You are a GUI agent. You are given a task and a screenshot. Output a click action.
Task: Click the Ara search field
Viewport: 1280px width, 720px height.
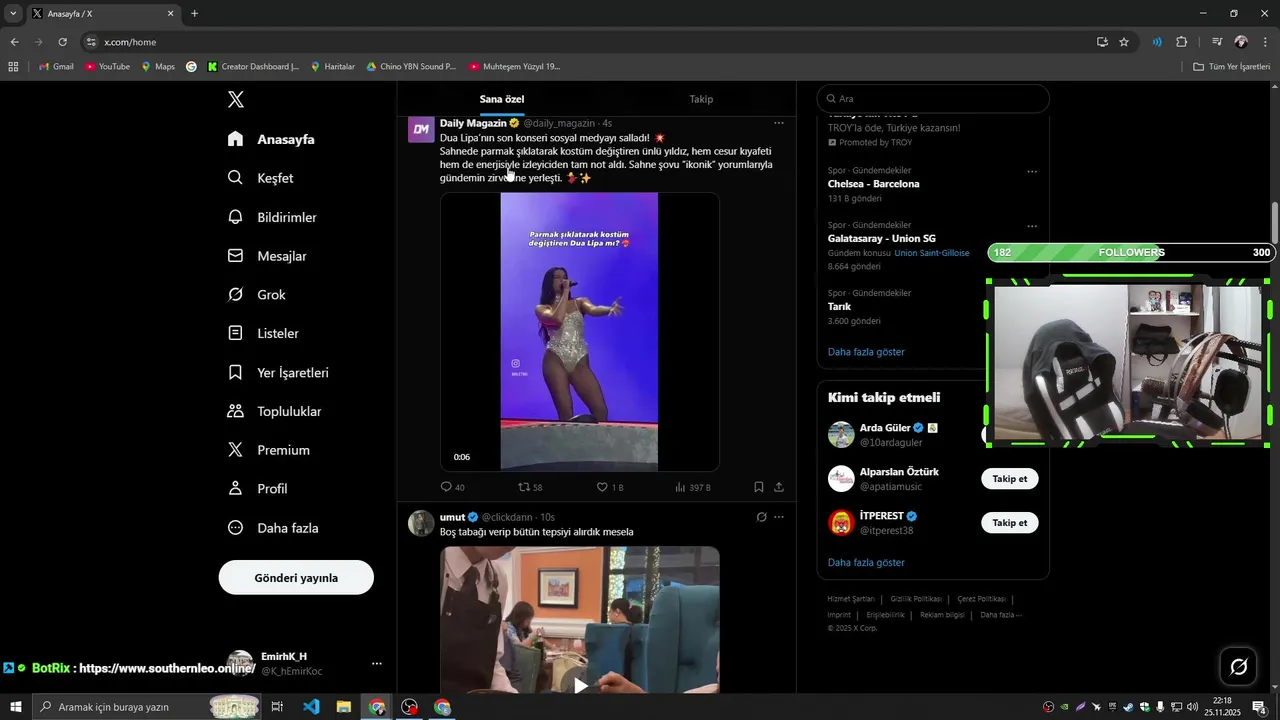933,99
